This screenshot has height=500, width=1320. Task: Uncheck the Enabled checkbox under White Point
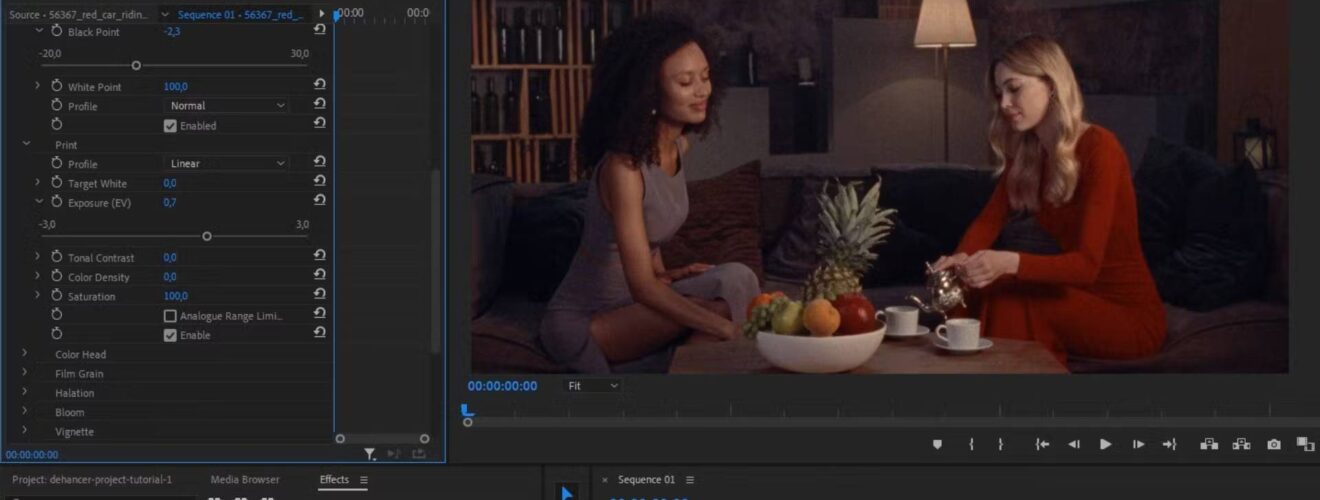(170, 126)
